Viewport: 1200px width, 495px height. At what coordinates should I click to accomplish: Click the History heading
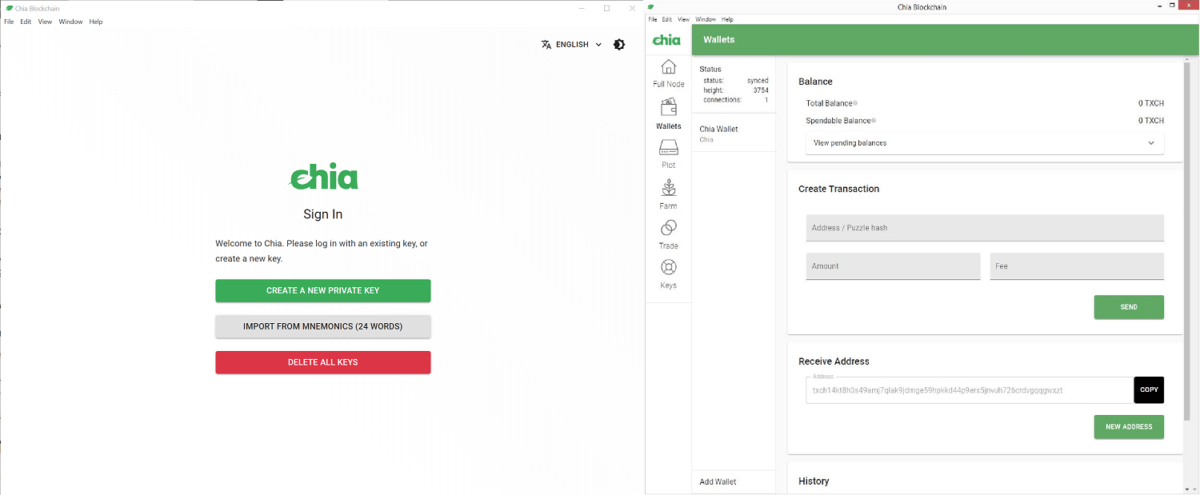pos(814,481)
